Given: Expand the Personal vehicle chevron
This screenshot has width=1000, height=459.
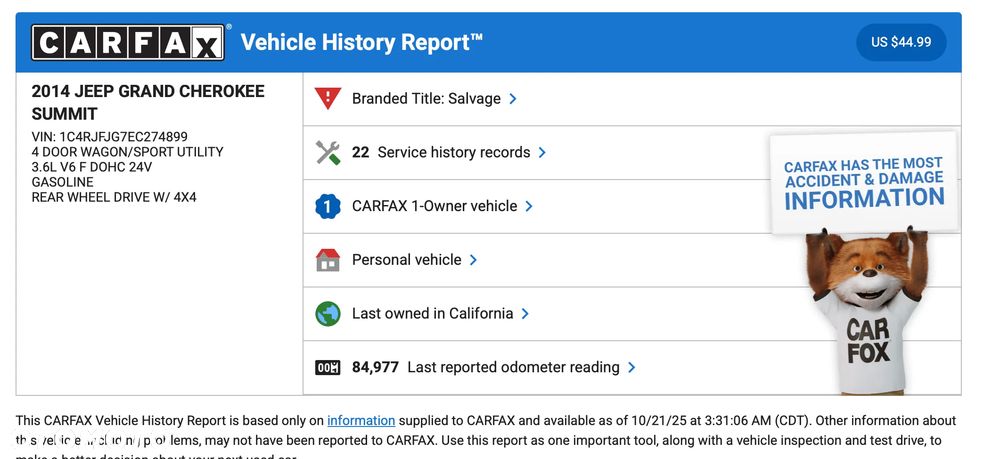Looking at the screenshot, I should (x=473, y=260).
